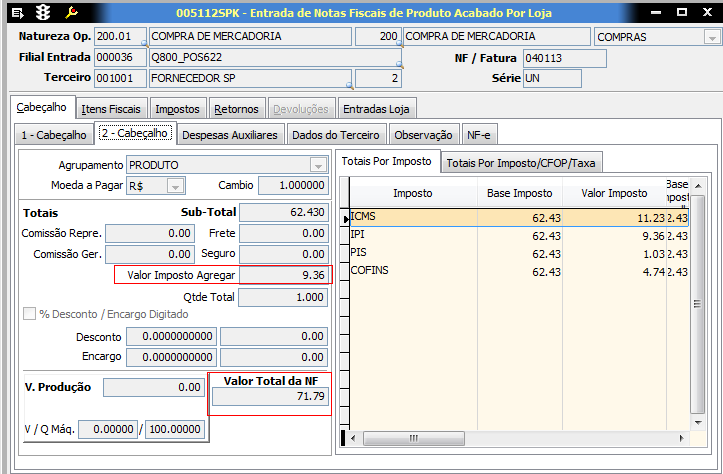Click the Comissão Repre. value field

[150, 234]
